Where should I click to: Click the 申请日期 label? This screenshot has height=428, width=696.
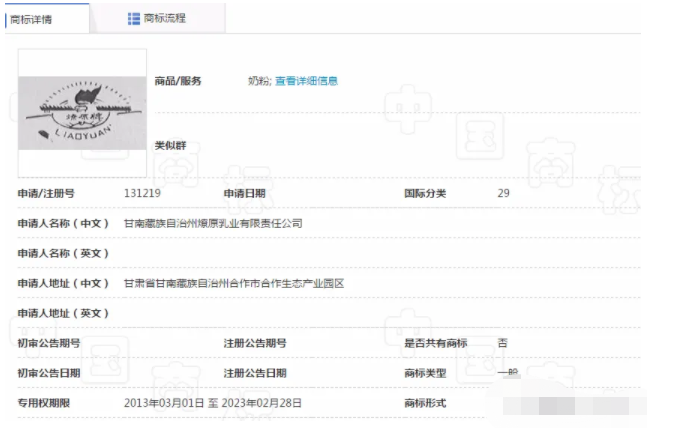coord(245,193)
